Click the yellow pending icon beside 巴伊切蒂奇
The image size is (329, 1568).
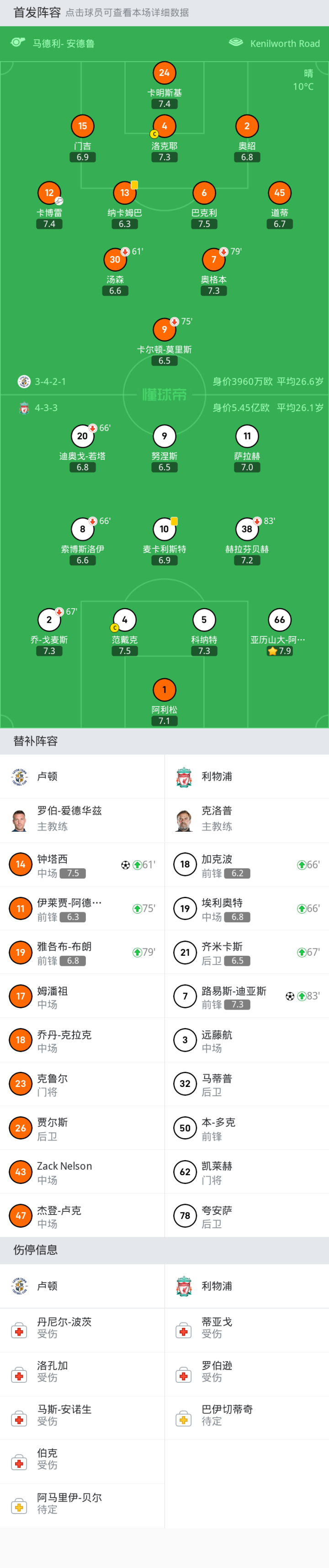click(184, 1419)
